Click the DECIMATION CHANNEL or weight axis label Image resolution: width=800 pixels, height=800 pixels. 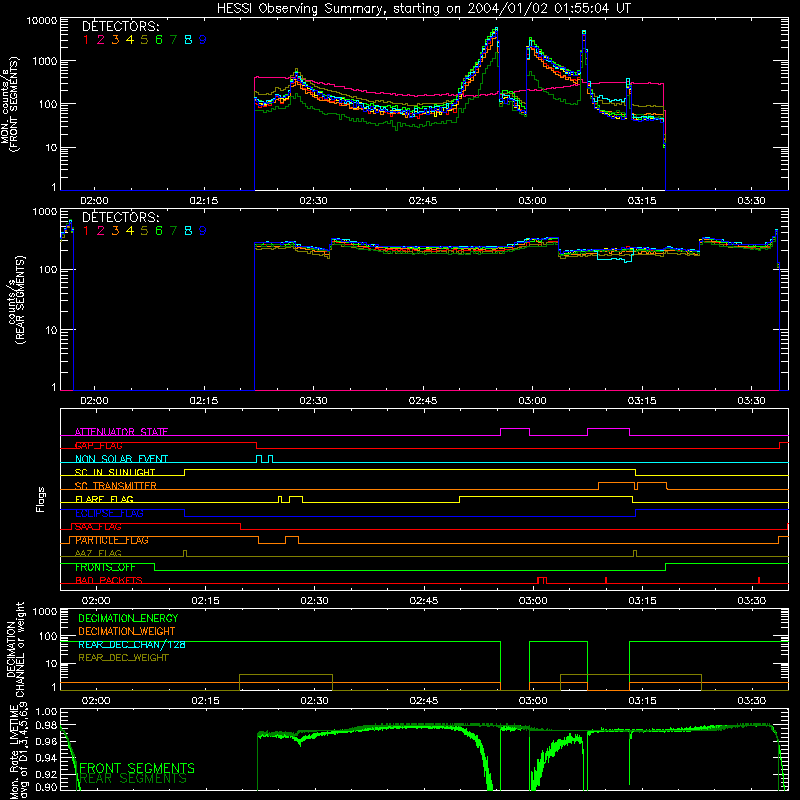(x=16, y=650)
